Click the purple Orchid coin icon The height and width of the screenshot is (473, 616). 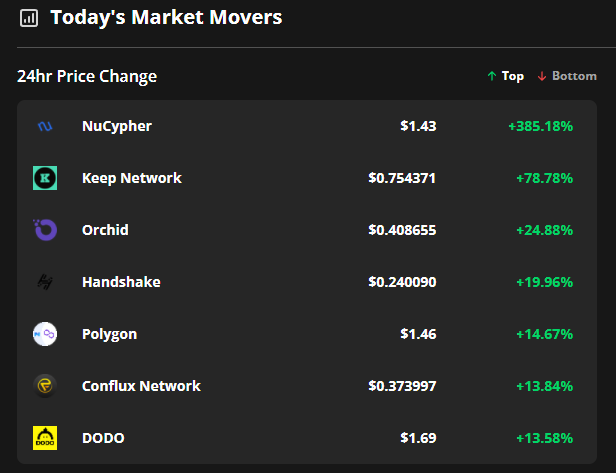(45, 230)
